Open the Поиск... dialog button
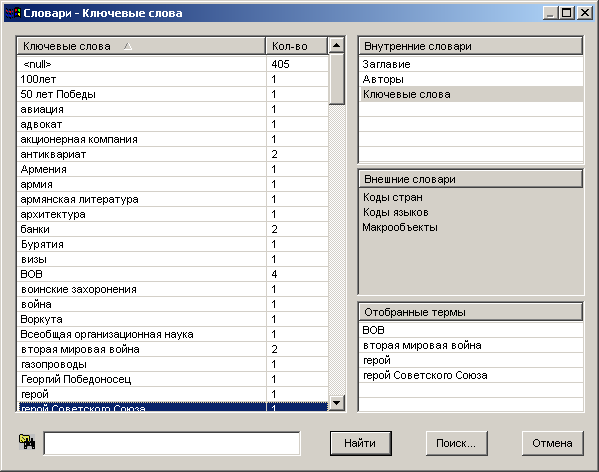Viewport: 599px width, 472px height. click(457, 443)
